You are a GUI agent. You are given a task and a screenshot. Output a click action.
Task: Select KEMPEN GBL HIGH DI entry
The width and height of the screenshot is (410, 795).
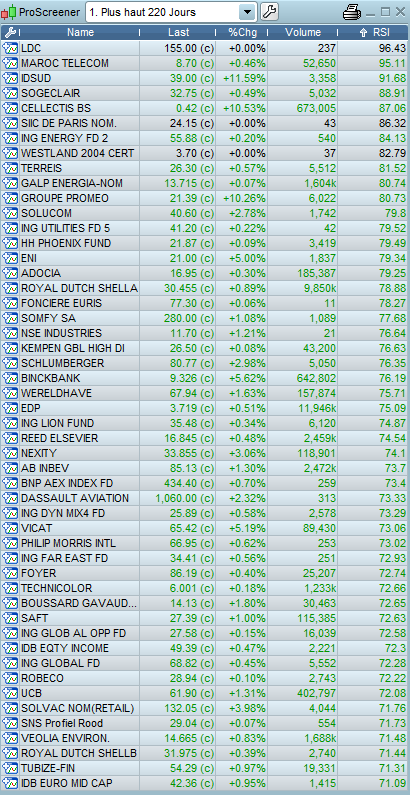[x=73, y=348]
